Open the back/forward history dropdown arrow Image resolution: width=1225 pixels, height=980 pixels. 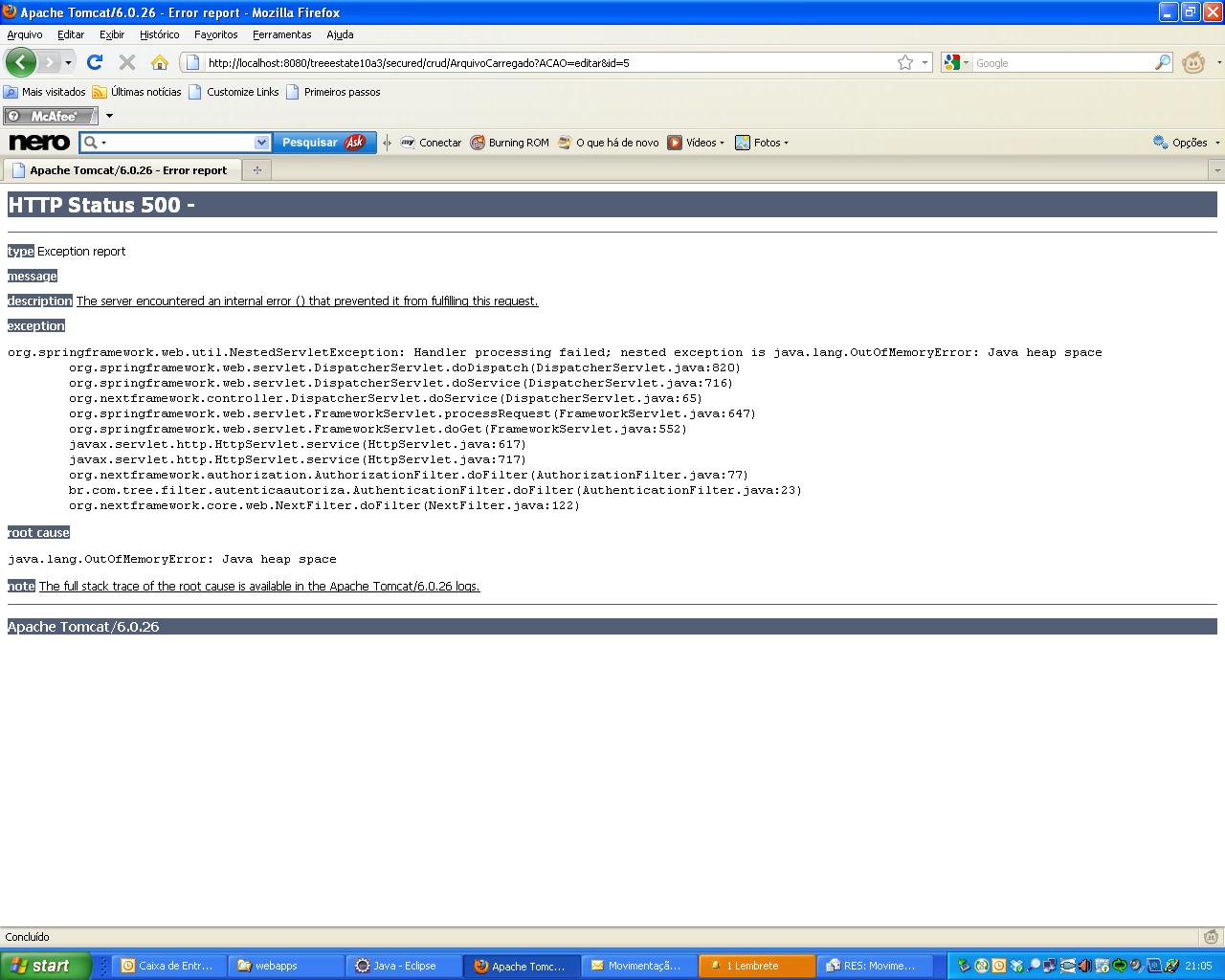68,62
